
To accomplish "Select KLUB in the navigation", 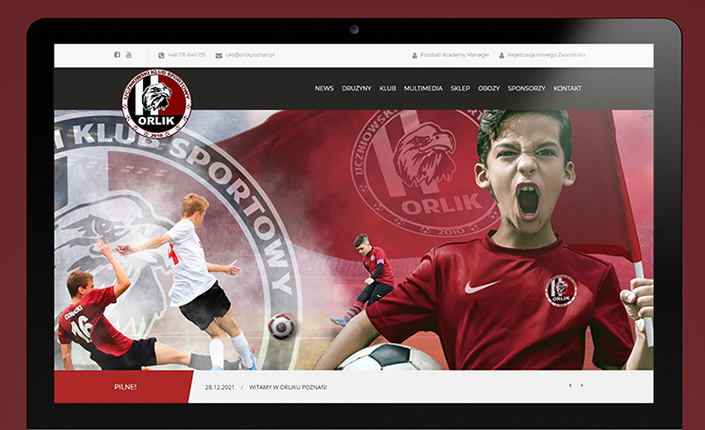I will [x=388, y=88].
